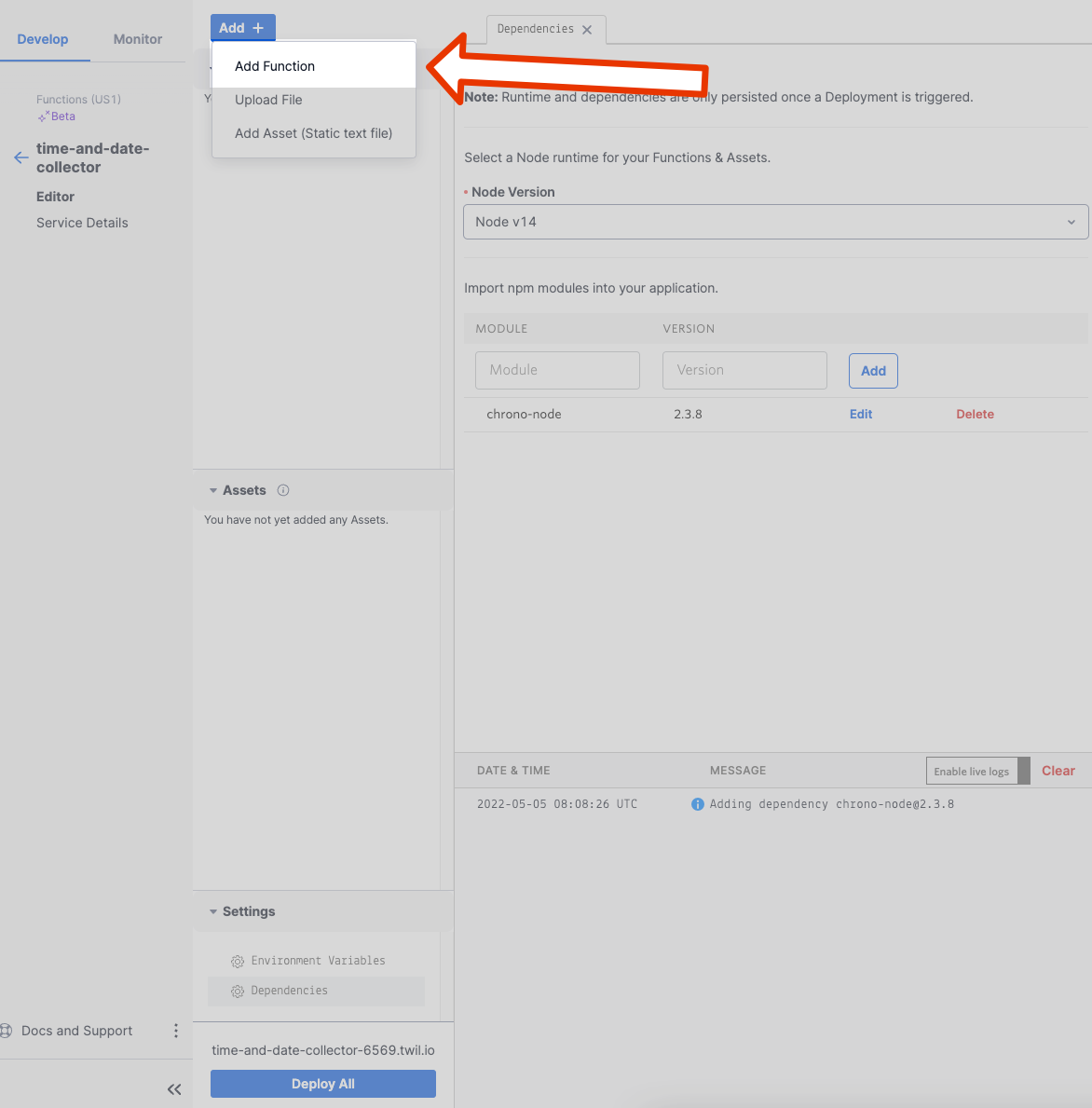Screen dimensions: 1092x1108
Task: Click the Dependencies gear icon in Settings
Action: [x=238, y=992]
